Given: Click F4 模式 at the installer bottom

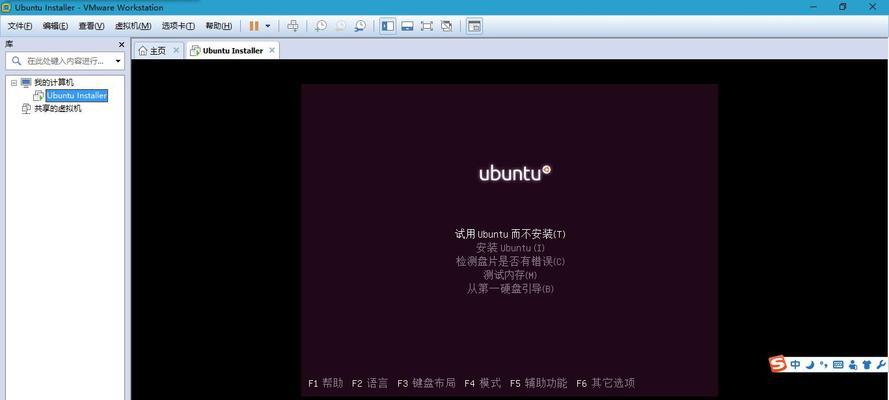Looking at the screenshot, I should pos(482,383).
